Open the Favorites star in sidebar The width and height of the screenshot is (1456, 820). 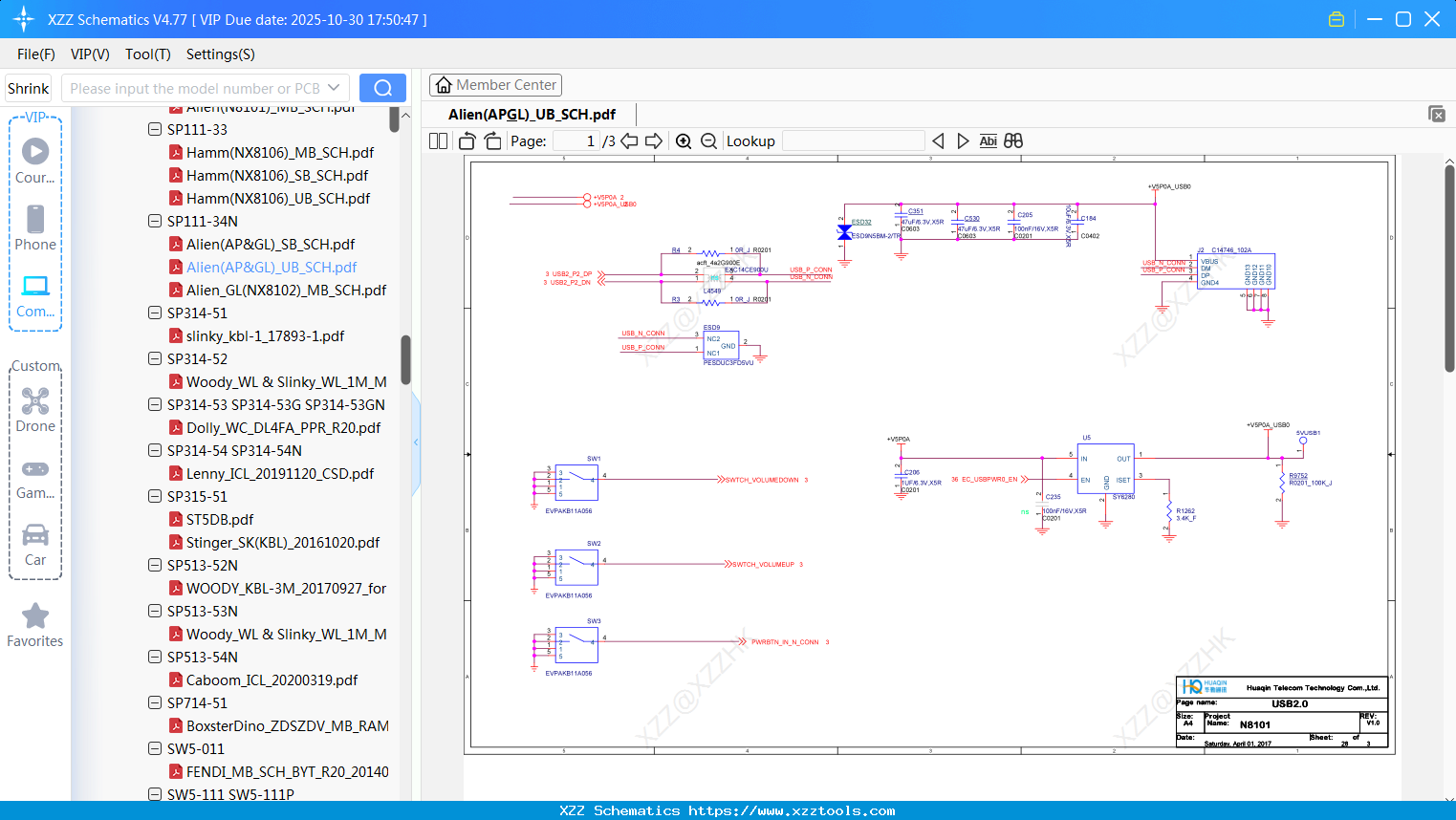coord(35,616)
